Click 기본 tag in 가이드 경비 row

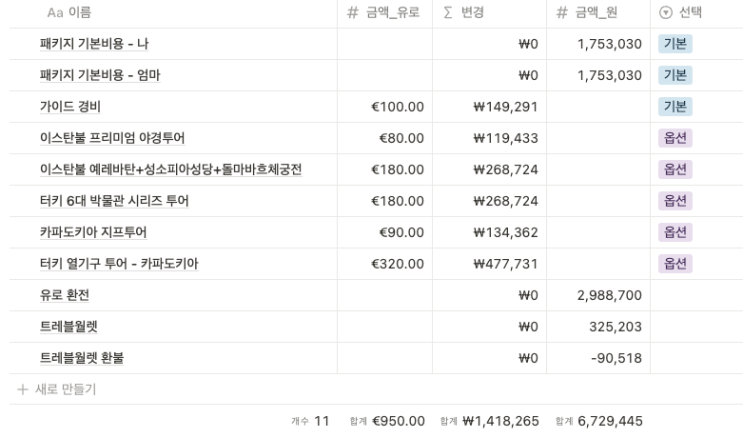click(675, 107)
